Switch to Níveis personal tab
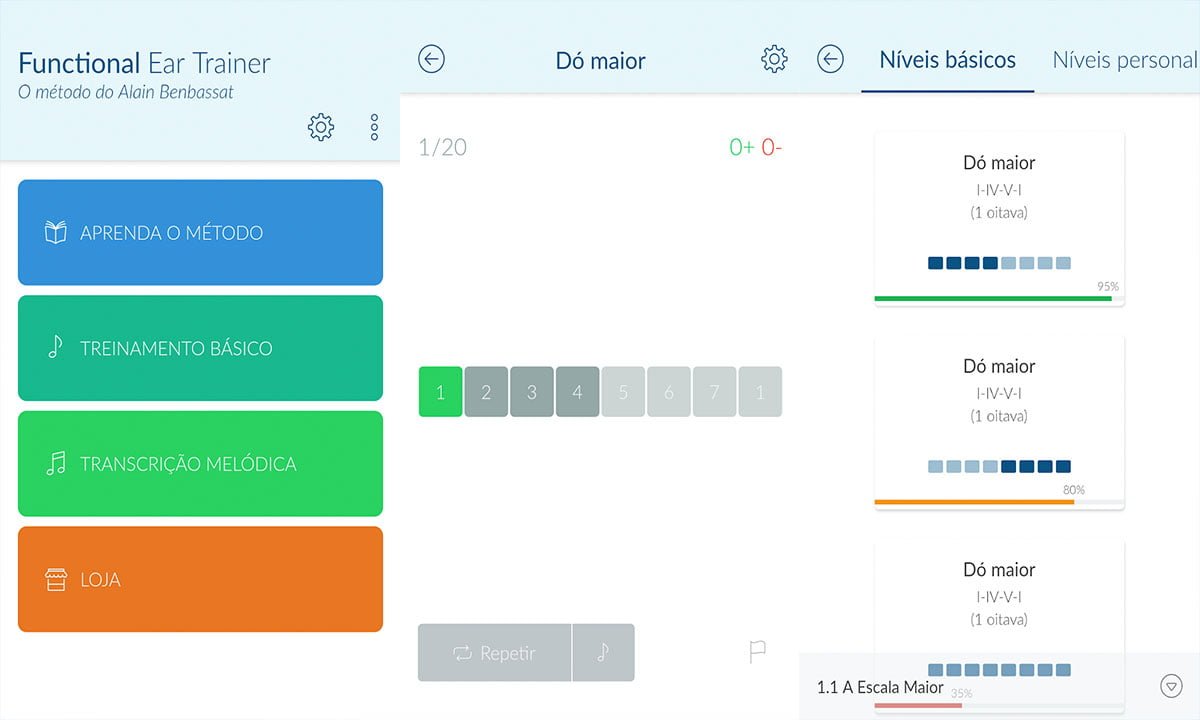Image resolution: width=1200 pixels, height=720 pixels. (1124, 60)
